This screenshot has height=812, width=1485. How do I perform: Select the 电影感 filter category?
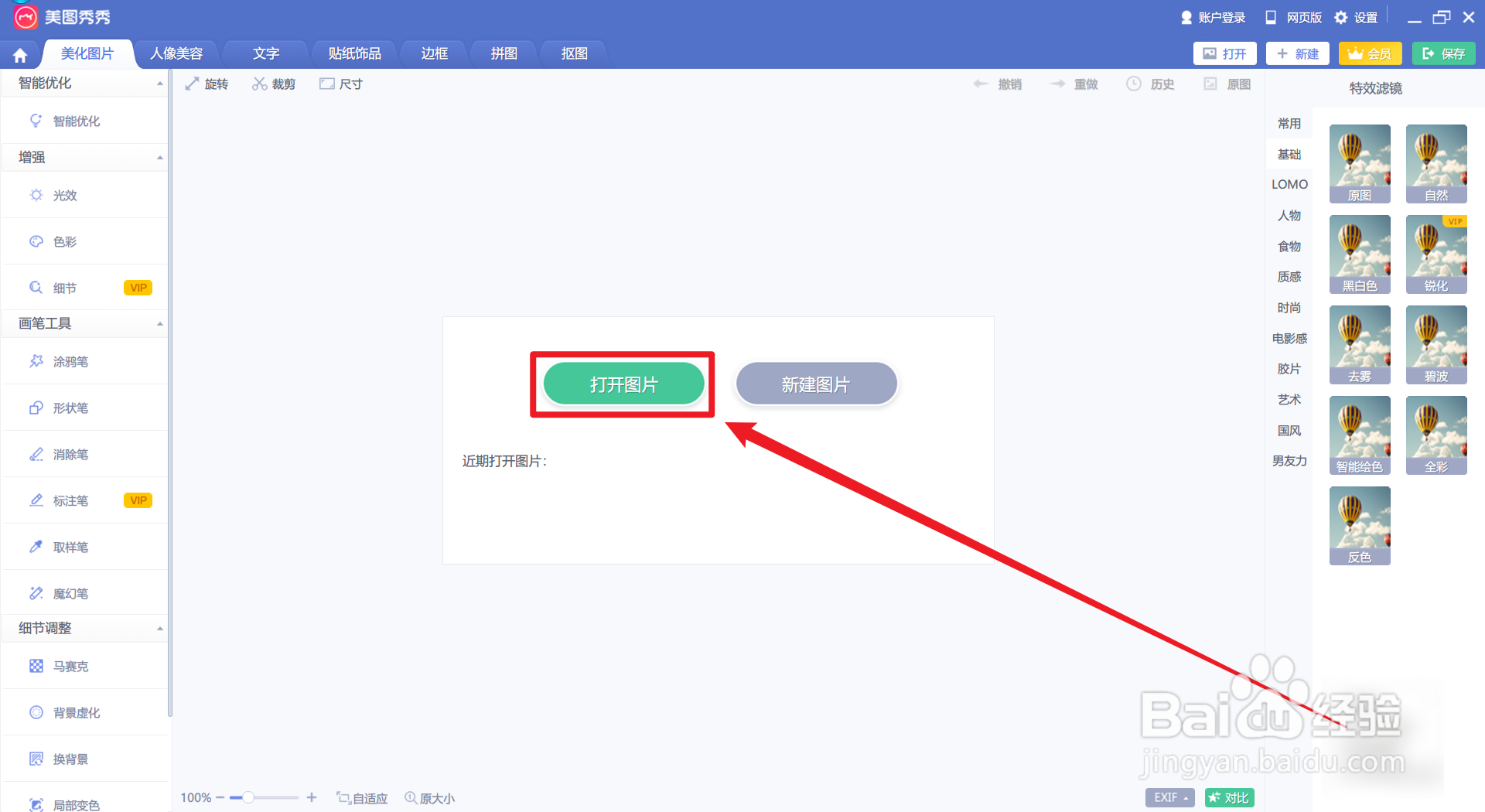tap(1289, 338)
